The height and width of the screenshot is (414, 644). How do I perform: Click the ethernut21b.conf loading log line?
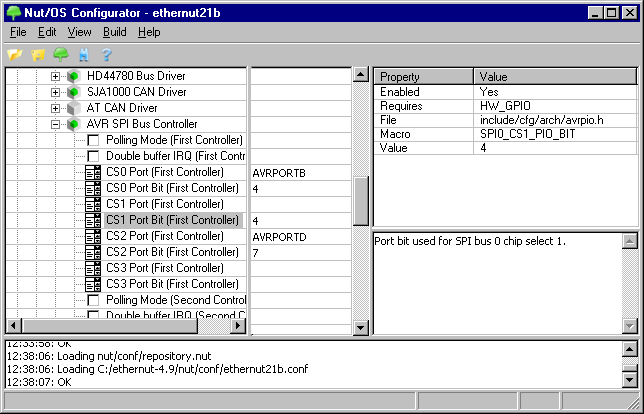[x=157, y=369]
